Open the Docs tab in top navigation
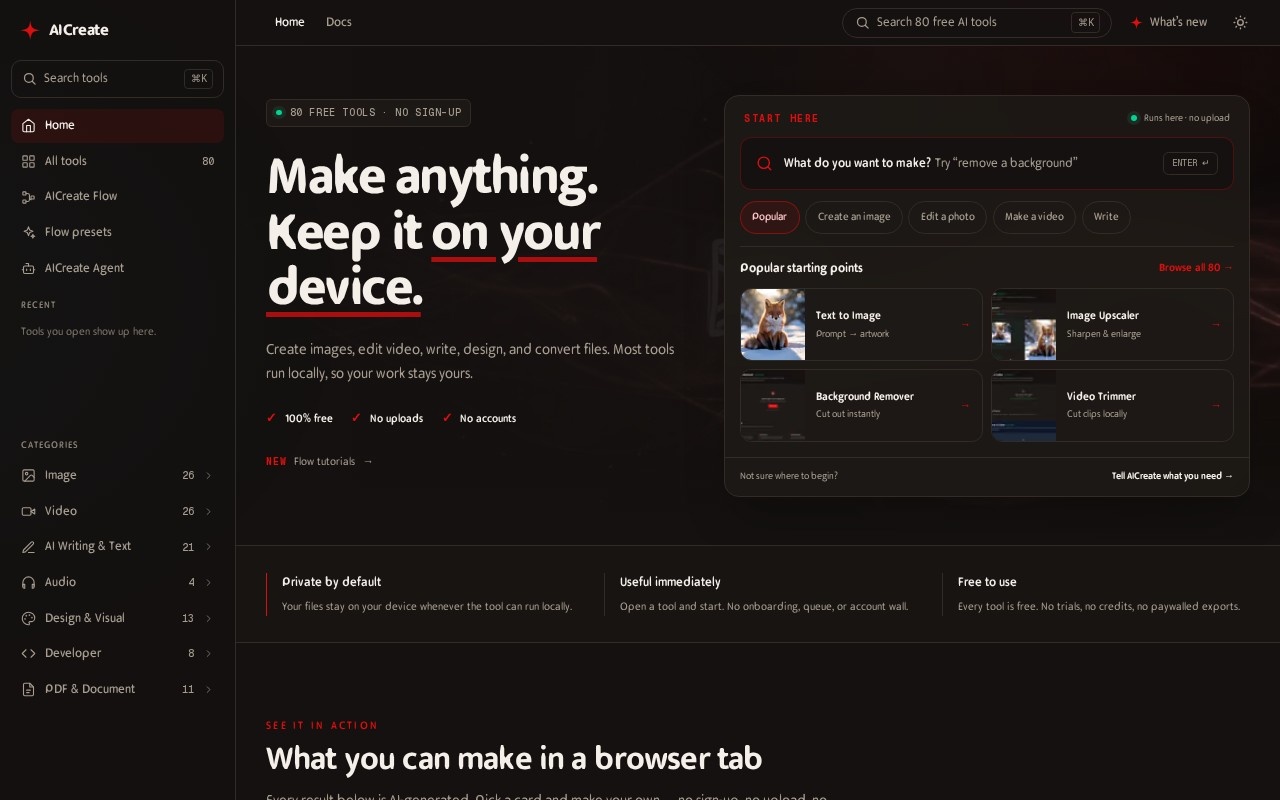The image size is (1280, 800). tap(339, 22)
